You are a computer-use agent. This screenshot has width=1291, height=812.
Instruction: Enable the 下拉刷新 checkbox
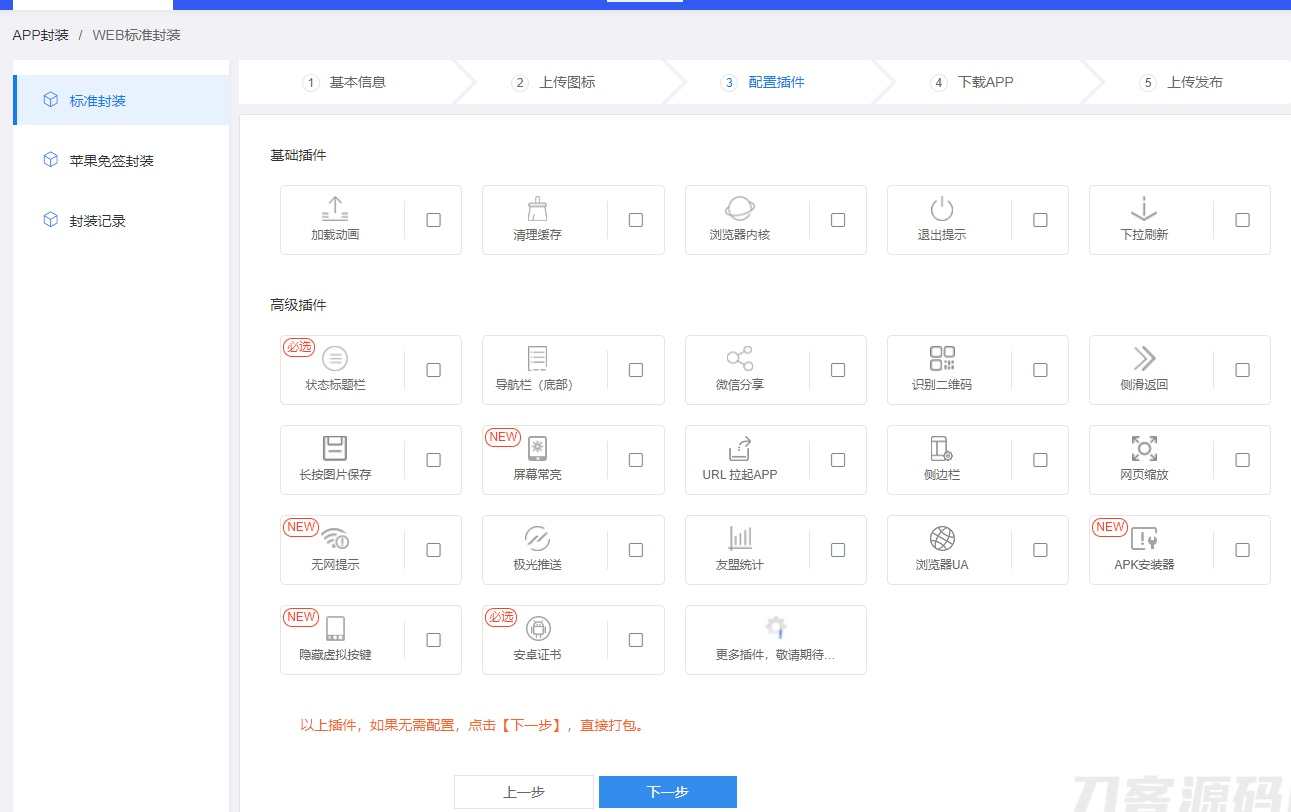click(x=1242, y=220)
